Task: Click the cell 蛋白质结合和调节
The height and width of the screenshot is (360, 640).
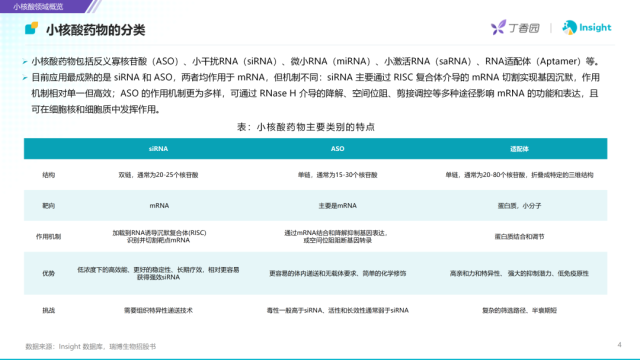Action: (x=519, y=236)
